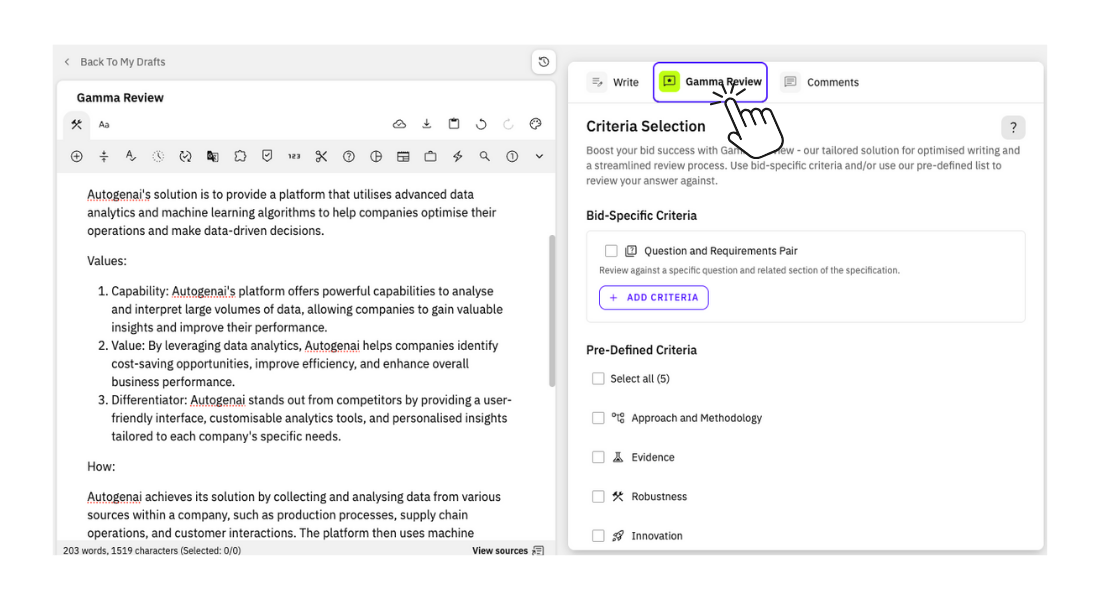
Task: Click View sources in status bar
Action: click(x=508, y=550)
